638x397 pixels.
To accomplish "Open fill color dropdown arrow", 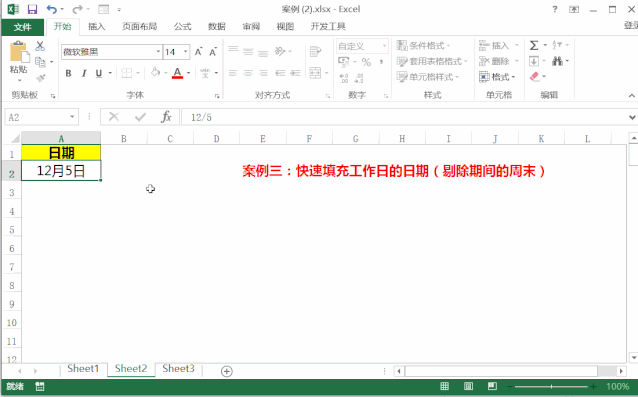I will click(166, 73).
